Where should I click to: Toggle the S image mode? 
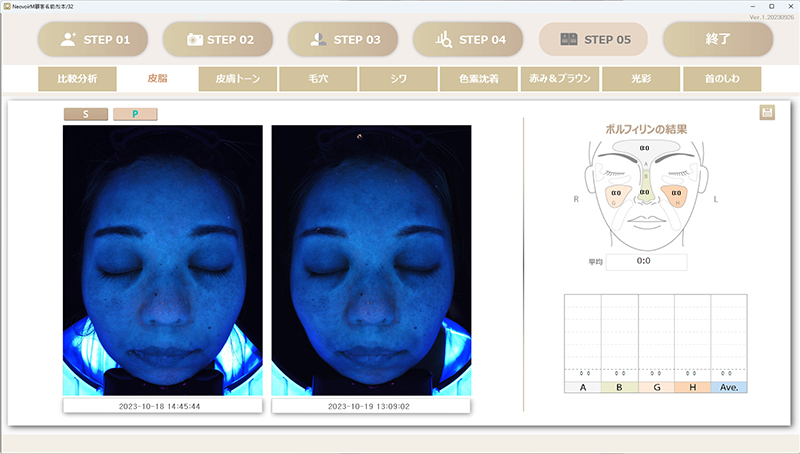coord(85,114)
